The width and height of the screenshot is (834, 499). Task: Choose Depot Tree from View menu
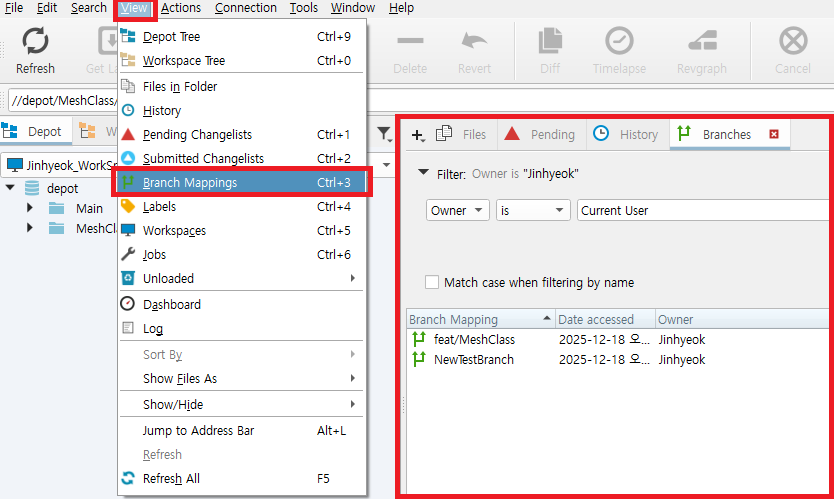(x=242, y=37)
